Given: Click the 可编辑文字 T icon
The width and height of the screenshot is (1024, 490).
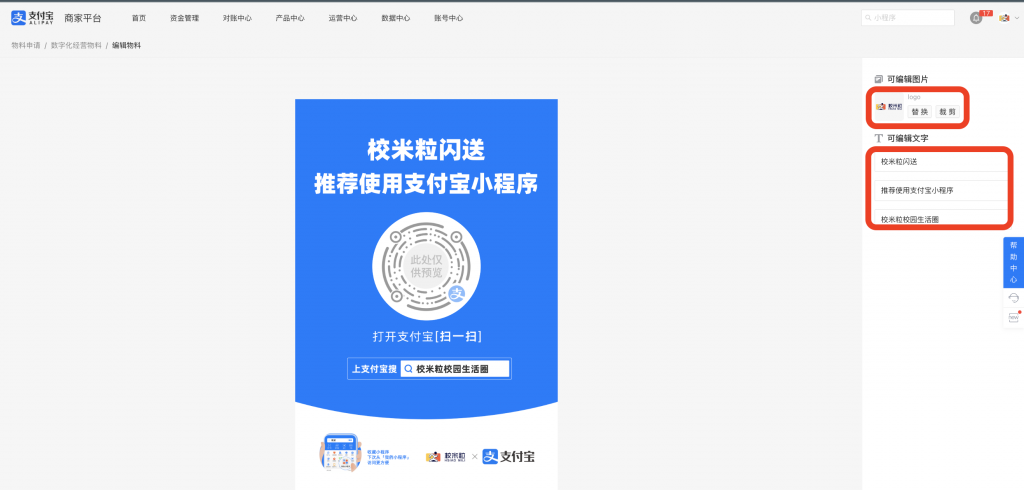Looking at the screenshot, I should pyautogui.click(x=878, y=139).
